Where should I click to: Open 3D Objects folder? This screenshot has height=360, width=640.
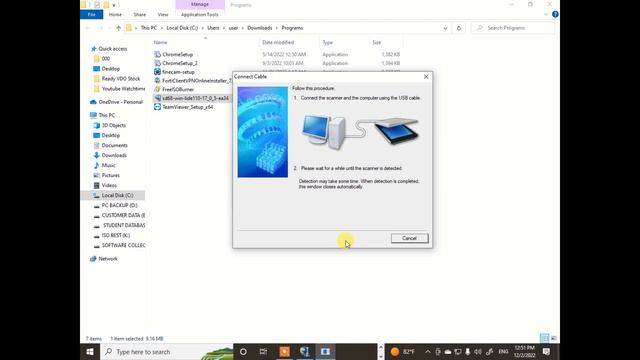coord(113,125)
